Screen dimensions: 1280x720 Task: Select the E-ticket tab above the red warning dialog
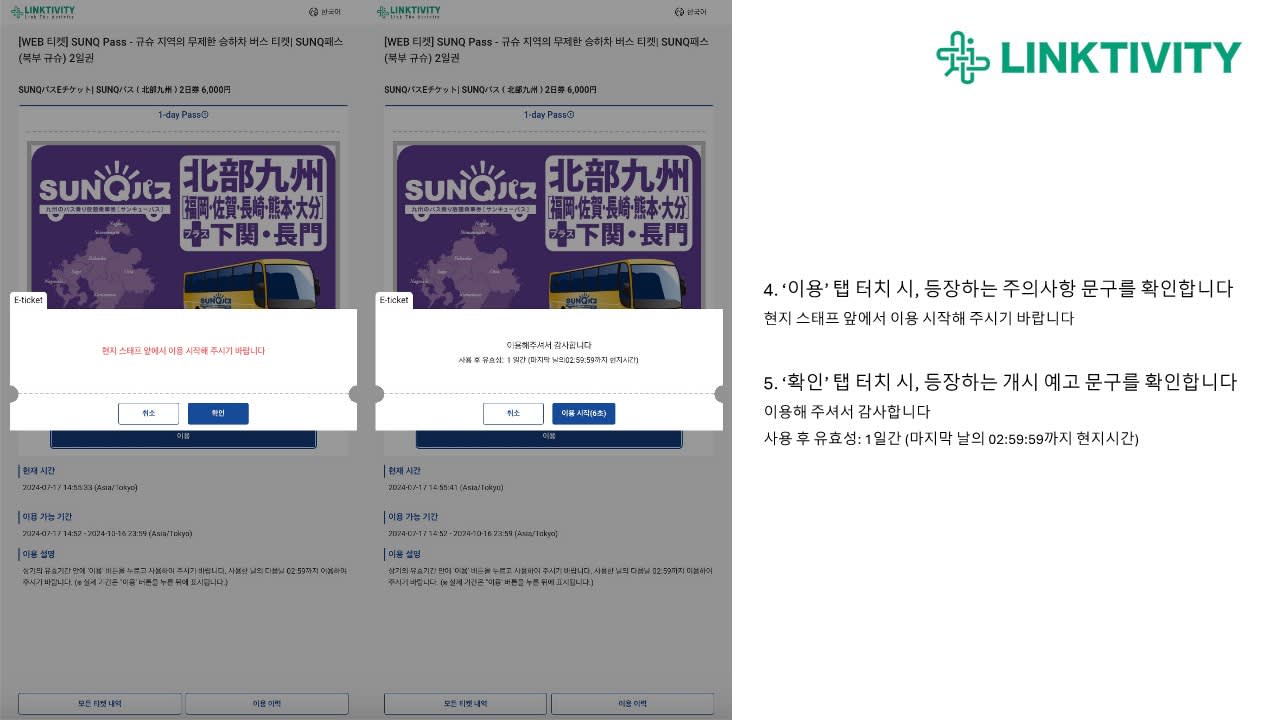(29, 300)
